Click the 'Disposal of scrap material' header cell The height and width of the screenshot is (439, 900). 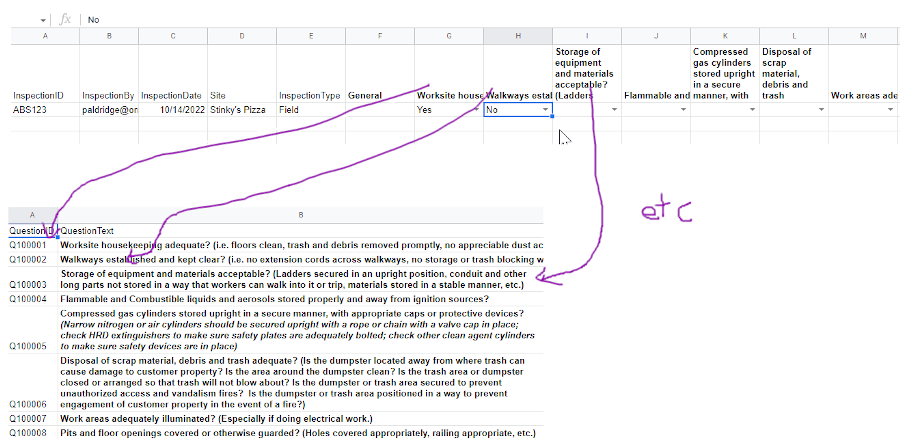click(x=793, y=73)
